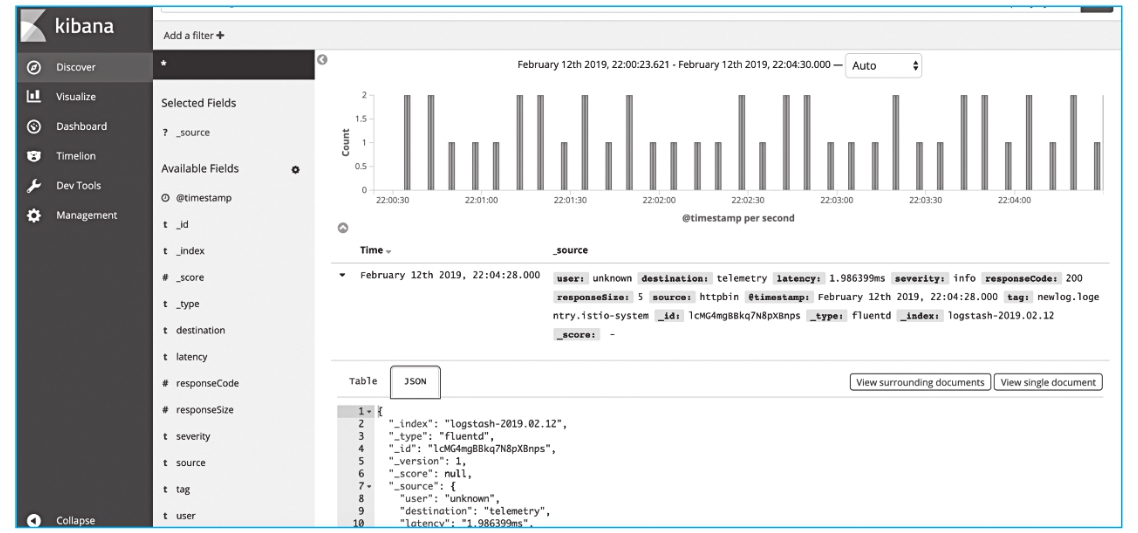Select the responseCode field in the list
The image size is (1138, 533).
[207, 383]
